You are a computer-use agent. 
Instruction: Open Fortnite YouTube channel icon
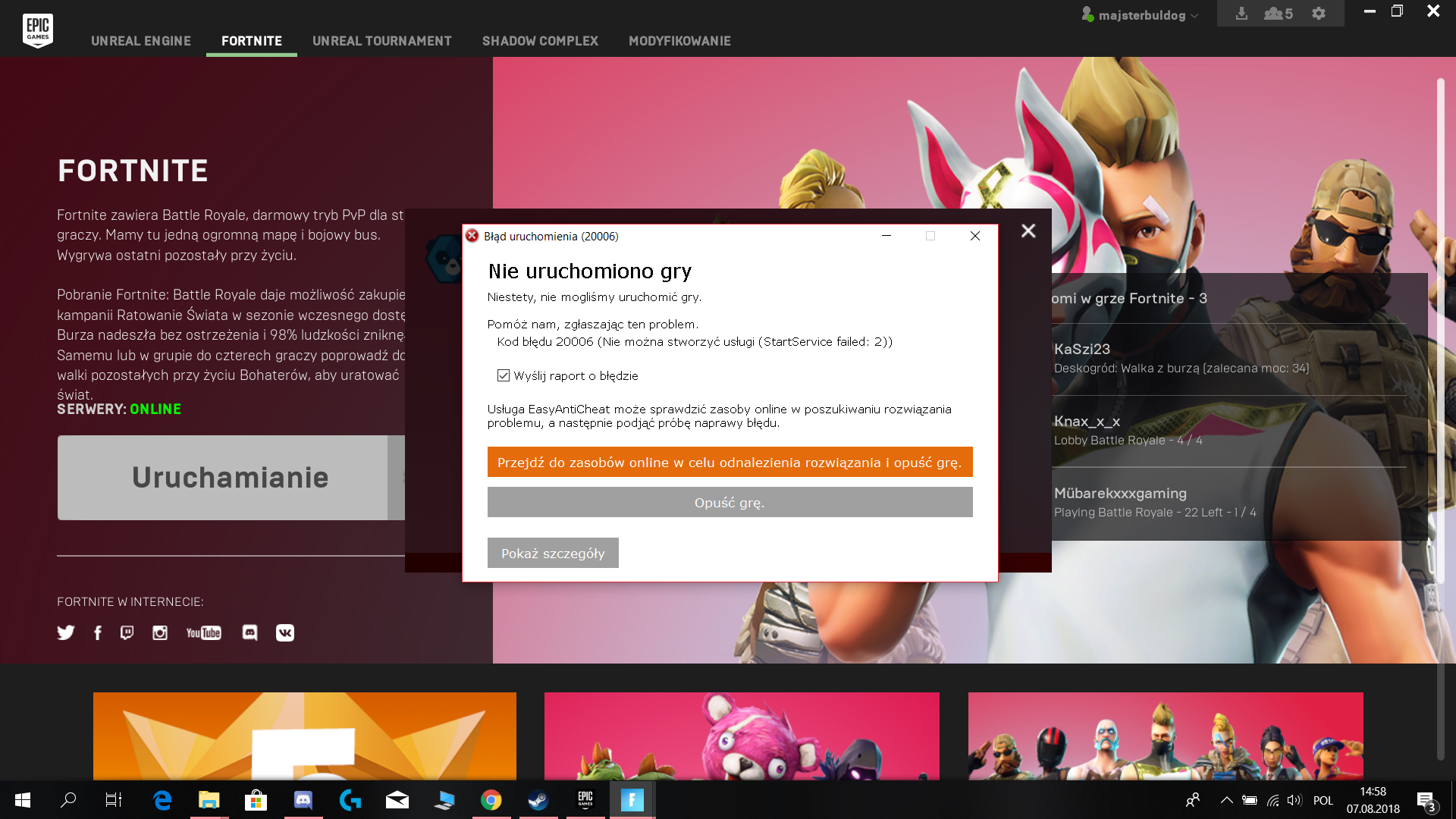[x=203, y=632]
